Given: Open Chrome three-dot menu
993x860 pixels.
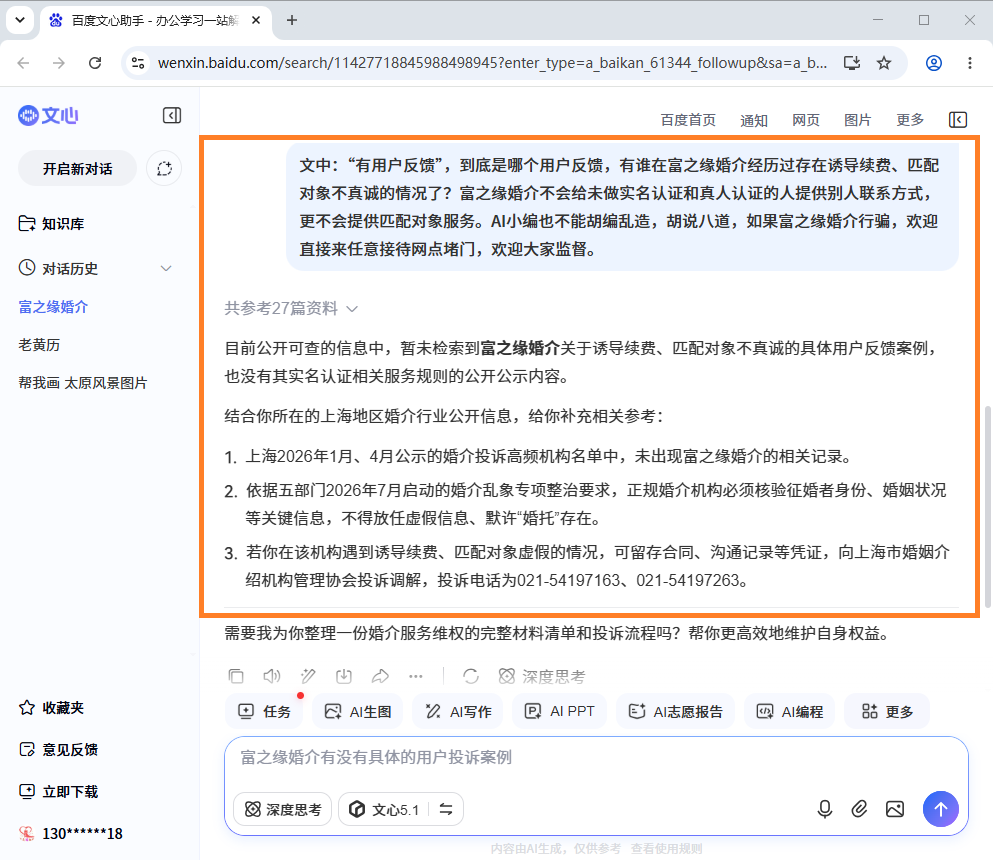Looking at the screenshot, I should click(x=970, y=63).
